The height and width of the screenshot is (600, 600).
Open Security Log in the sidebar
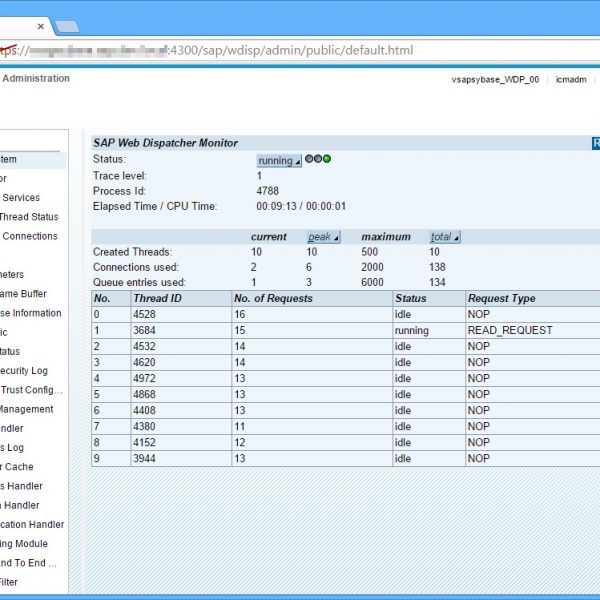click(x=24, y=371)
